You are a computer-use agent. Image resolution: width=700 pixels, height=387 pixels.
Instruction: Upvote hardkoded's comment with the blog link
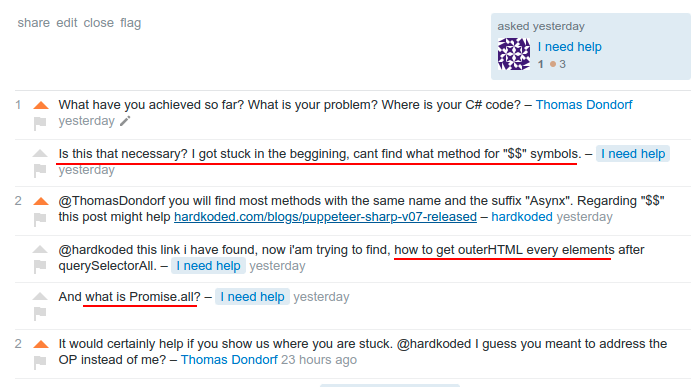point(41,201)
